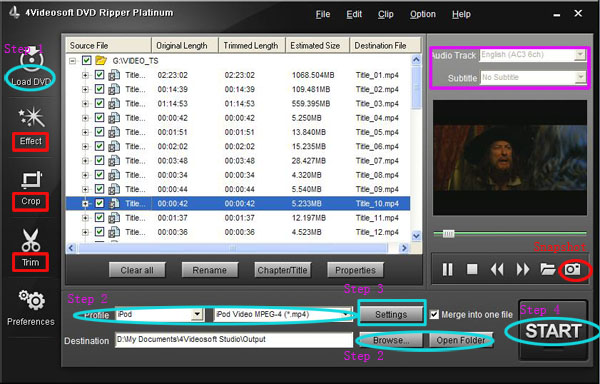This screenshot has width=600, height=384.
Task: Open the Clip menu
Action: 386,14
